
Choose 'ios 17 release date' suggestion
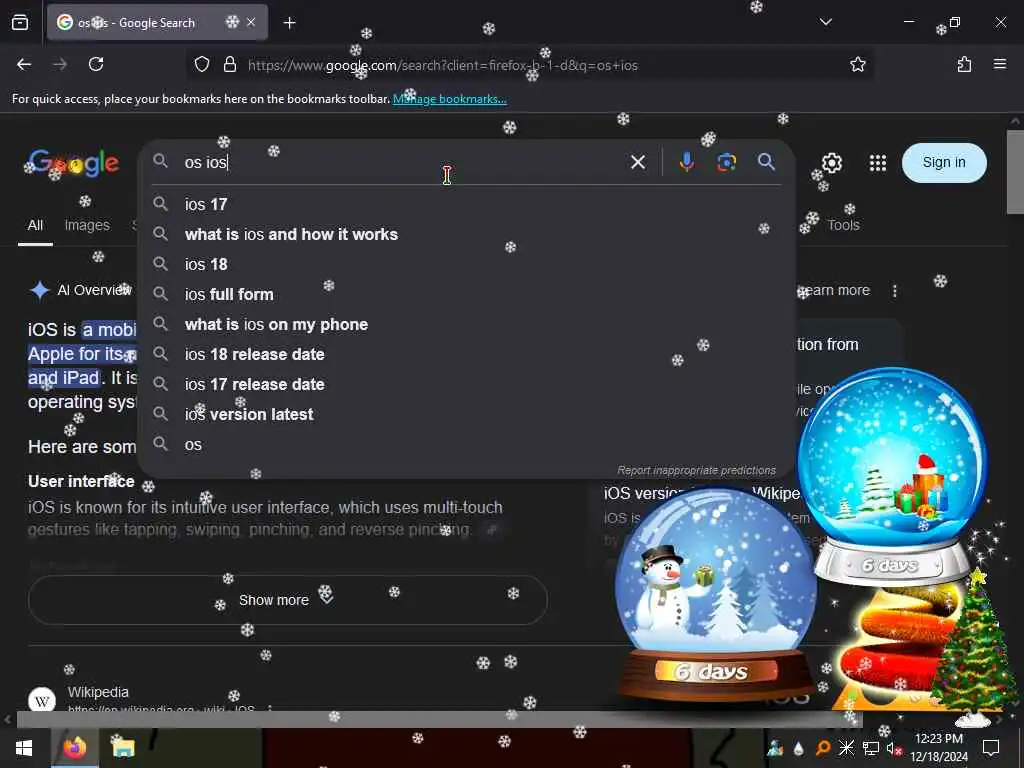pos(466,385)
